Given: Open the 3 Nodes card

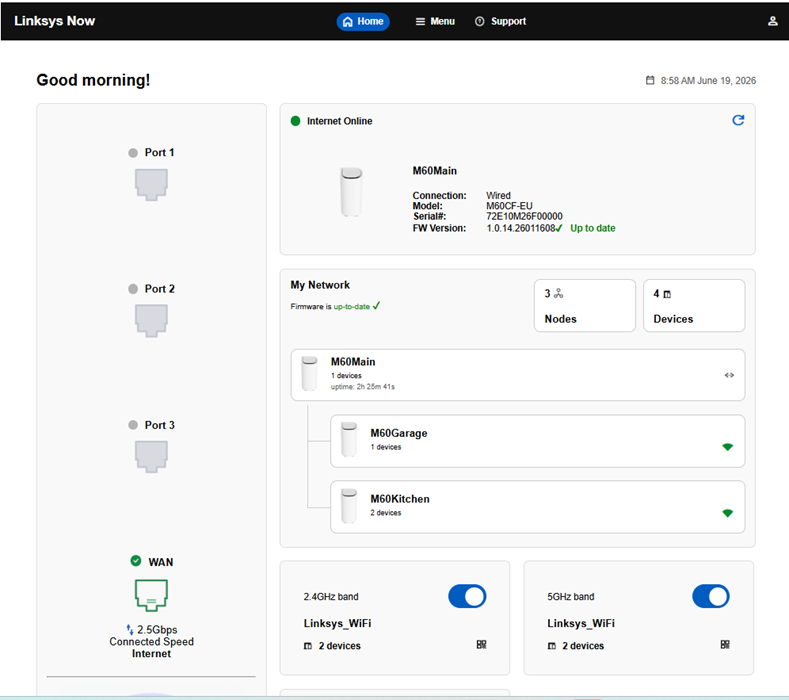Looking at the screenshot, I should click(x=585, y=305).
